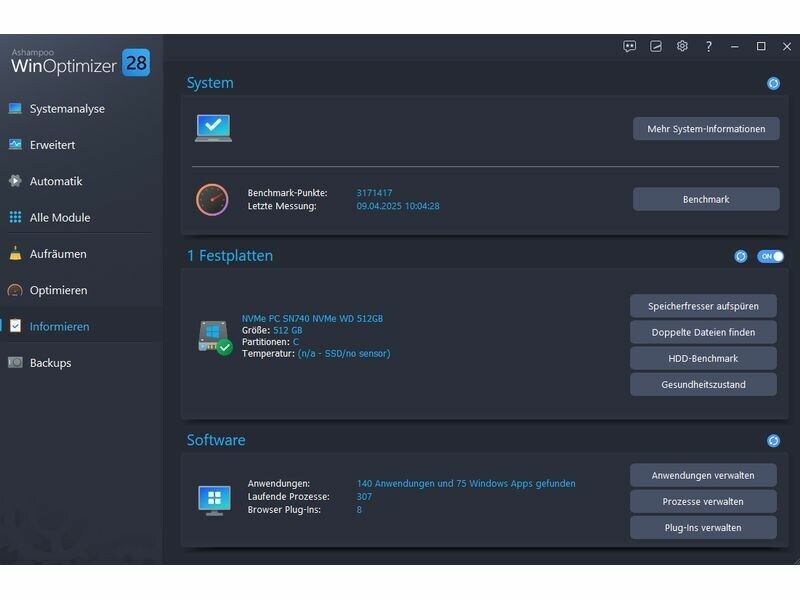Refresh the System section

point(773,83)
